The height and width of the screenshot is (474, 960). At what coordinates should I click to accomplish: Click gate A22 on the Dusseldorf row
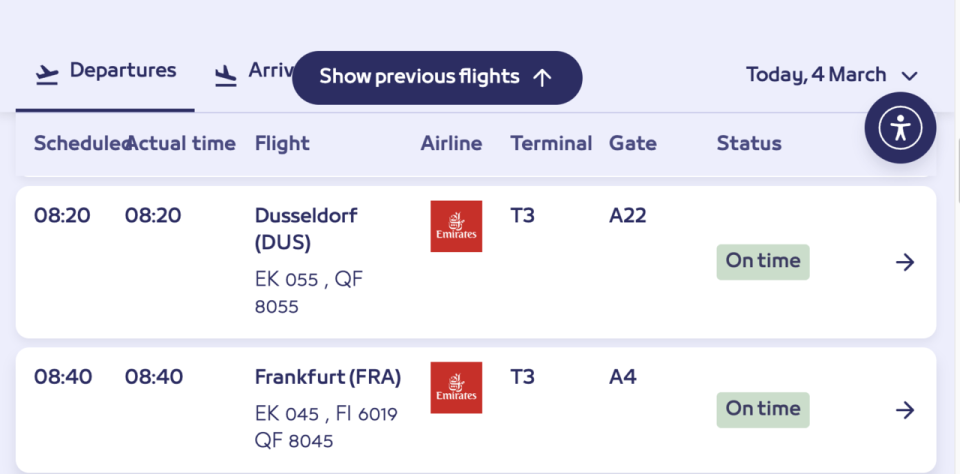[628, 215]
